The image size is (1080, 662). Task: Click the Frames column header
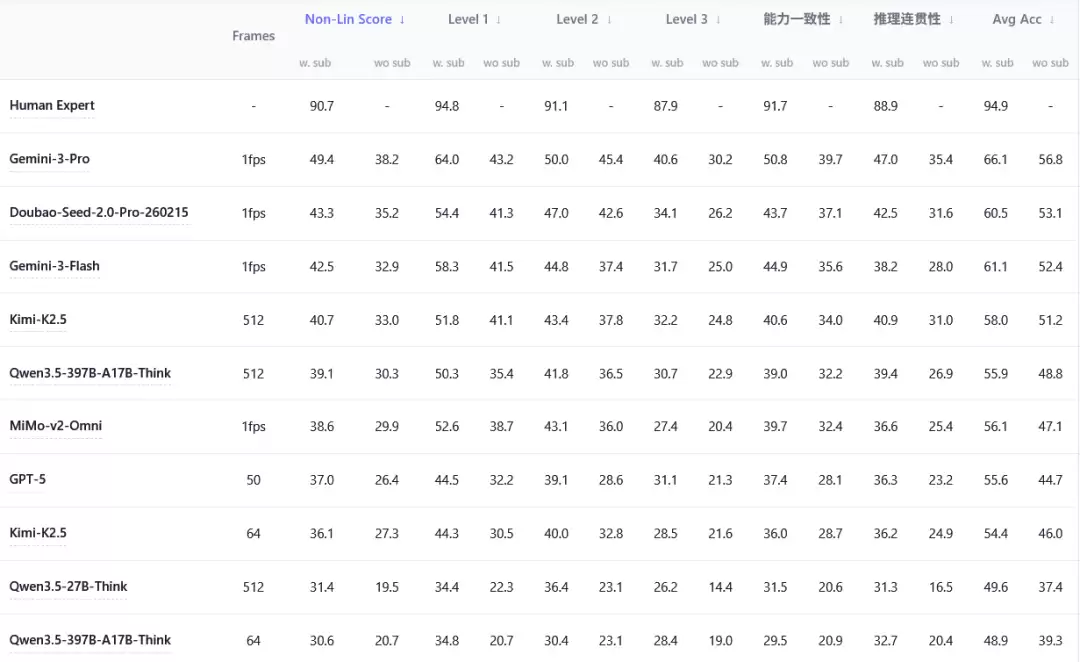pyautogui.click(x=253, y=36)
